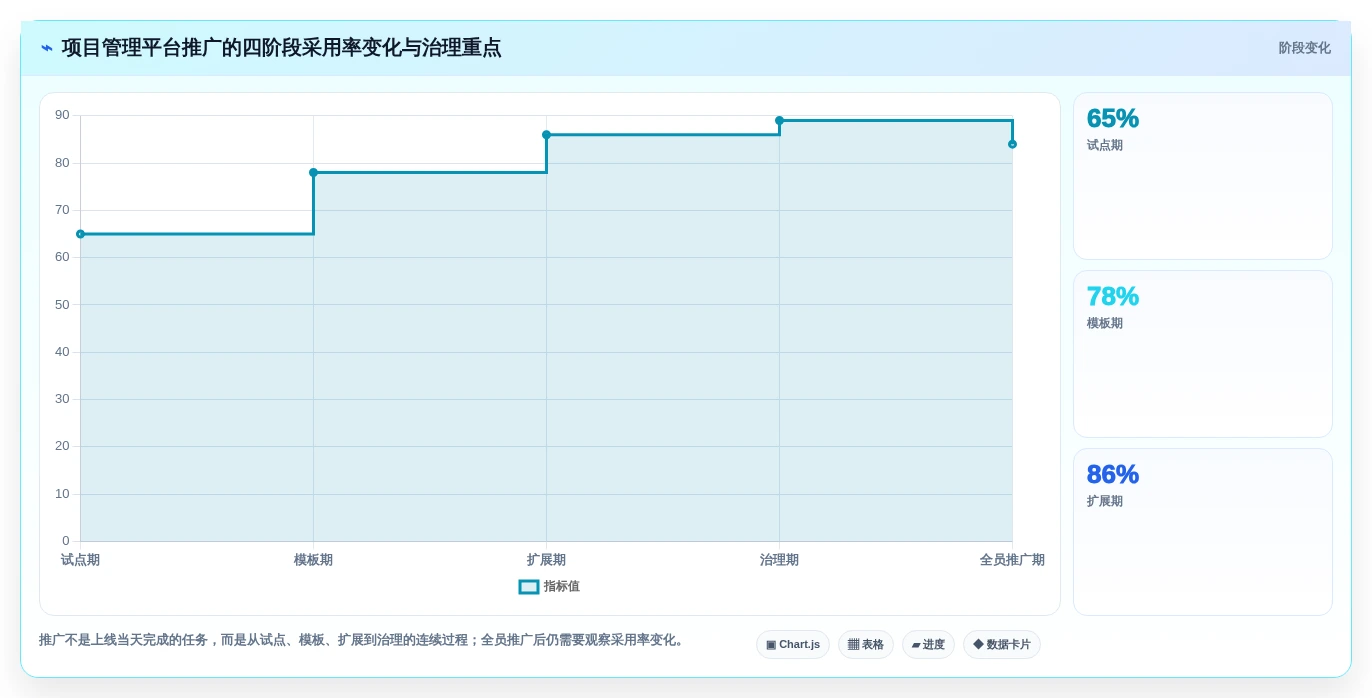Image resolution: width=1372 pixels, height=698 pixels.
Task: Toggle the 指标值 legend item
Action: click(x=549, y=586)
